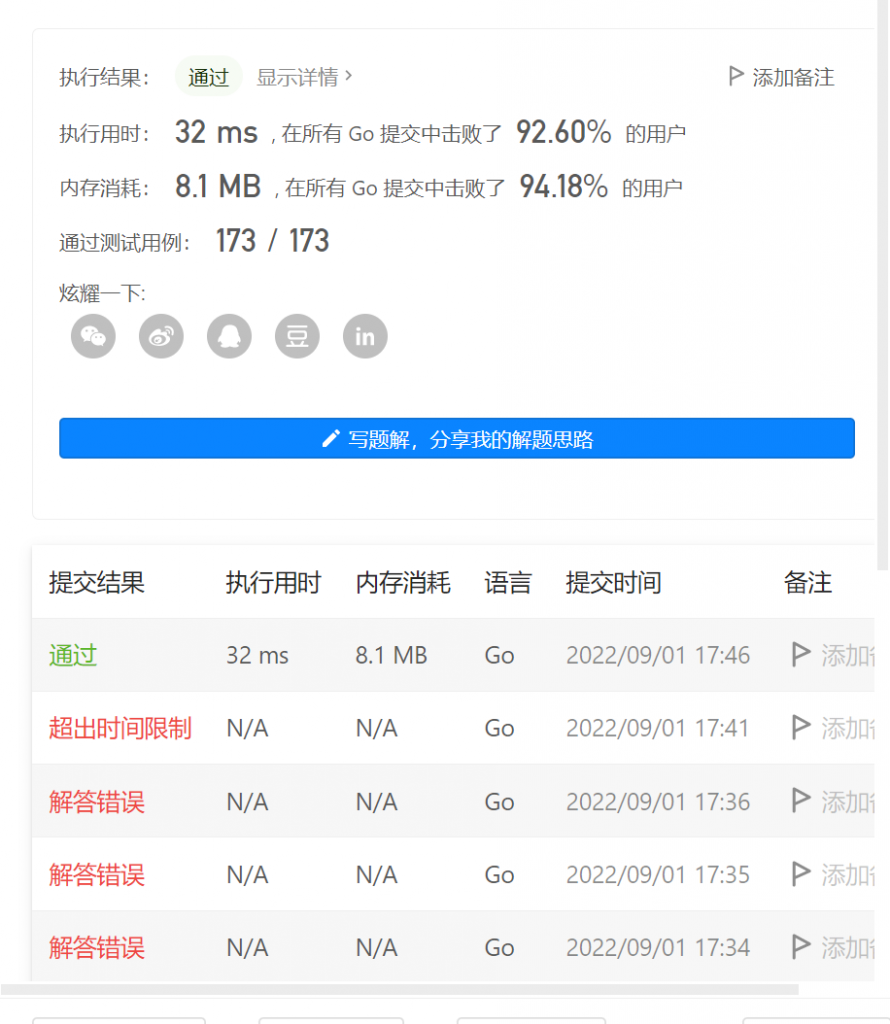Share result via the WeChat icon

coord(92,336)
